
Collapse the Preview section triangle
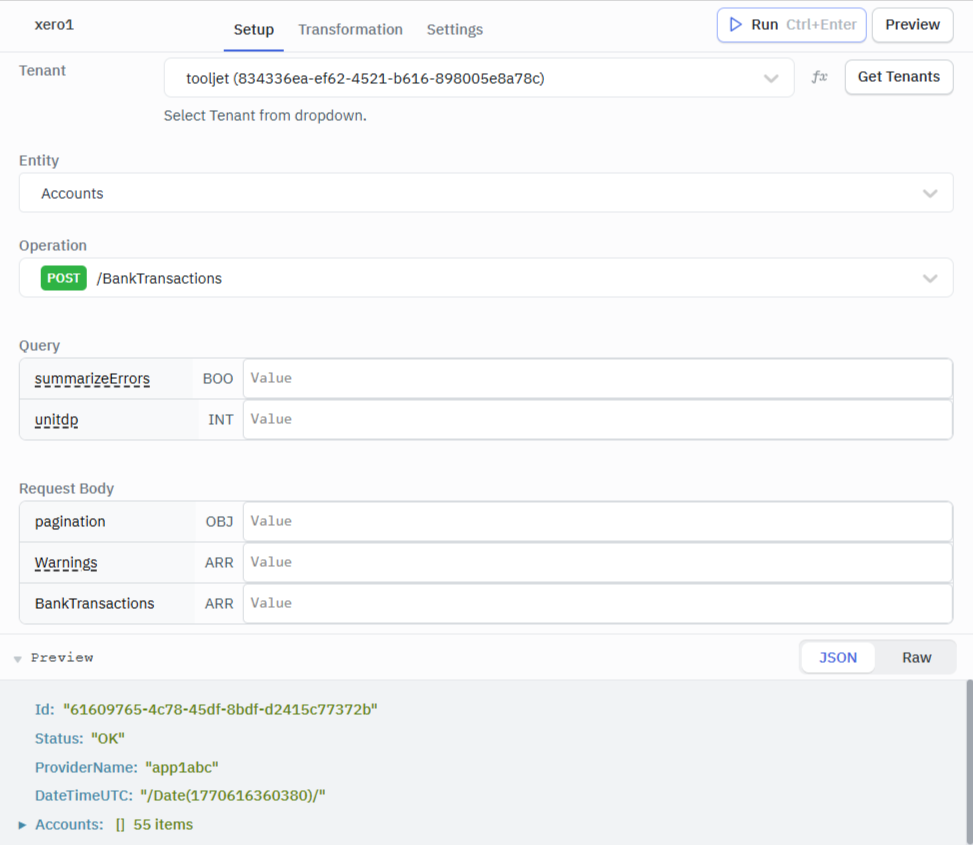tap(17, 657)
